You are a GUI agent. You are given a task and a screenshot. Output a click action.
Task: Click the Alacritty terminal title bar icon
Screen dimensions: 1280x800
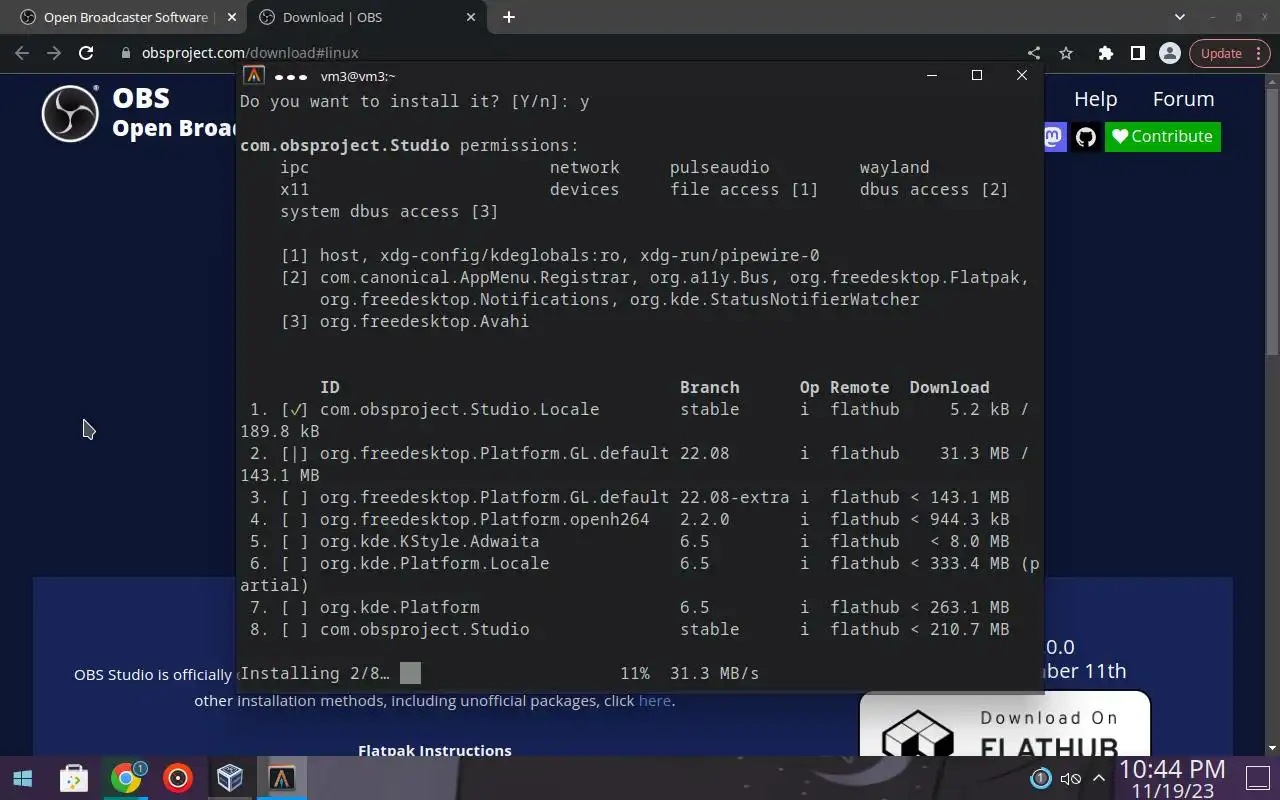(254, 76)
